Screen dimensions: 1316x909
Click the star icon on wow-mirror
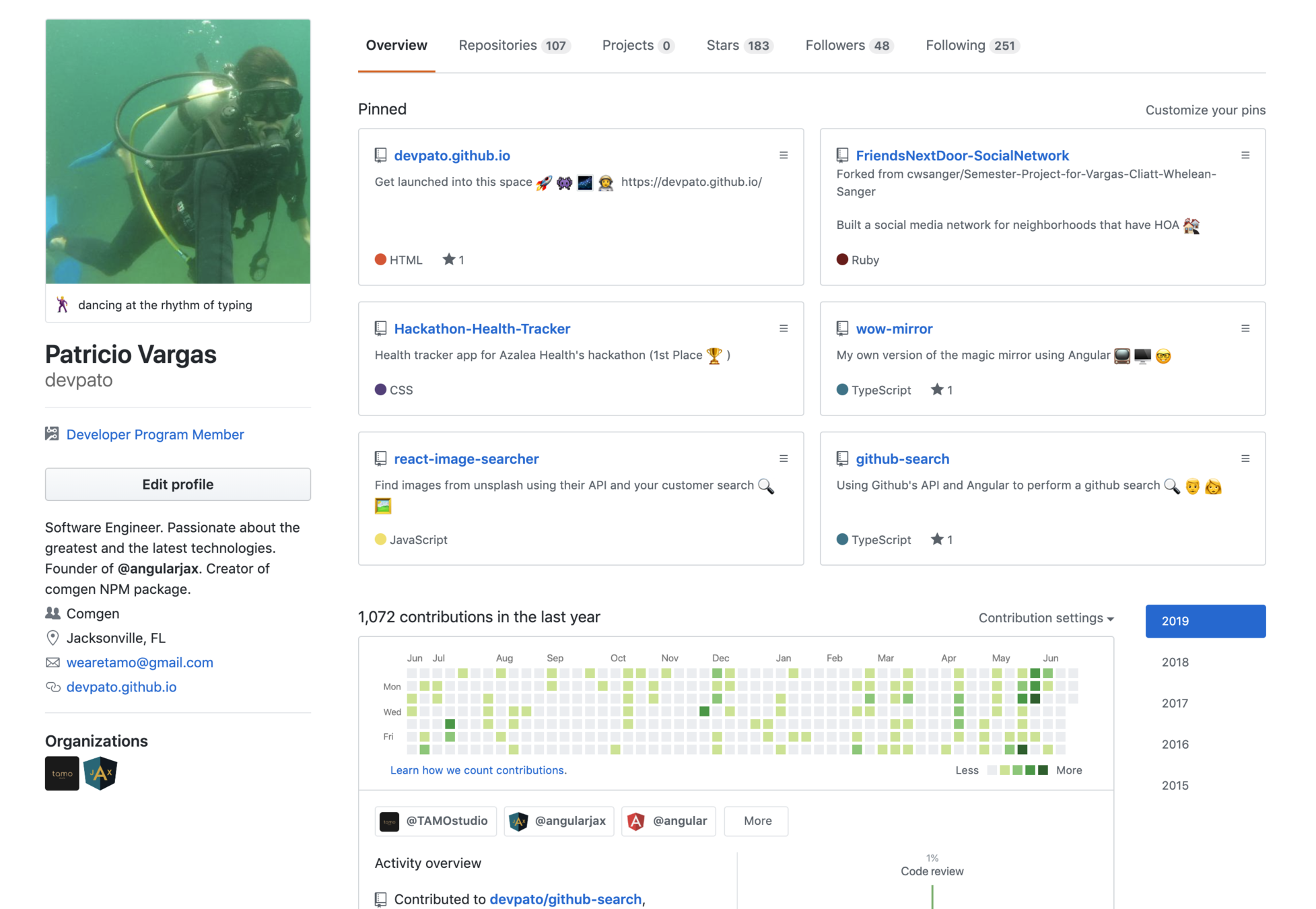pos(936,389)
